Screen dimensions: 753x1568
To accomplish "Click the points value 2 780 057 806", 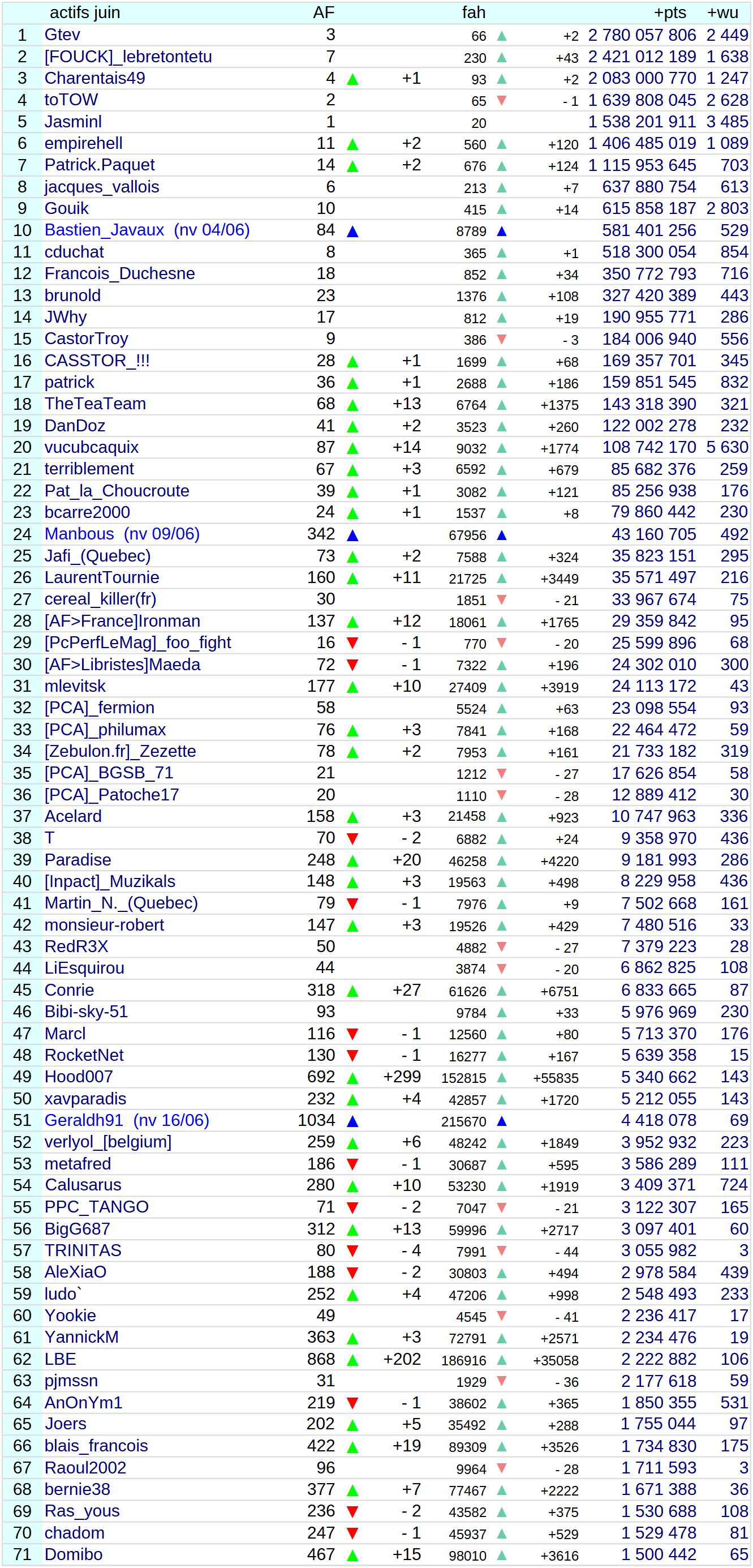I will click(x=641, y=35).
